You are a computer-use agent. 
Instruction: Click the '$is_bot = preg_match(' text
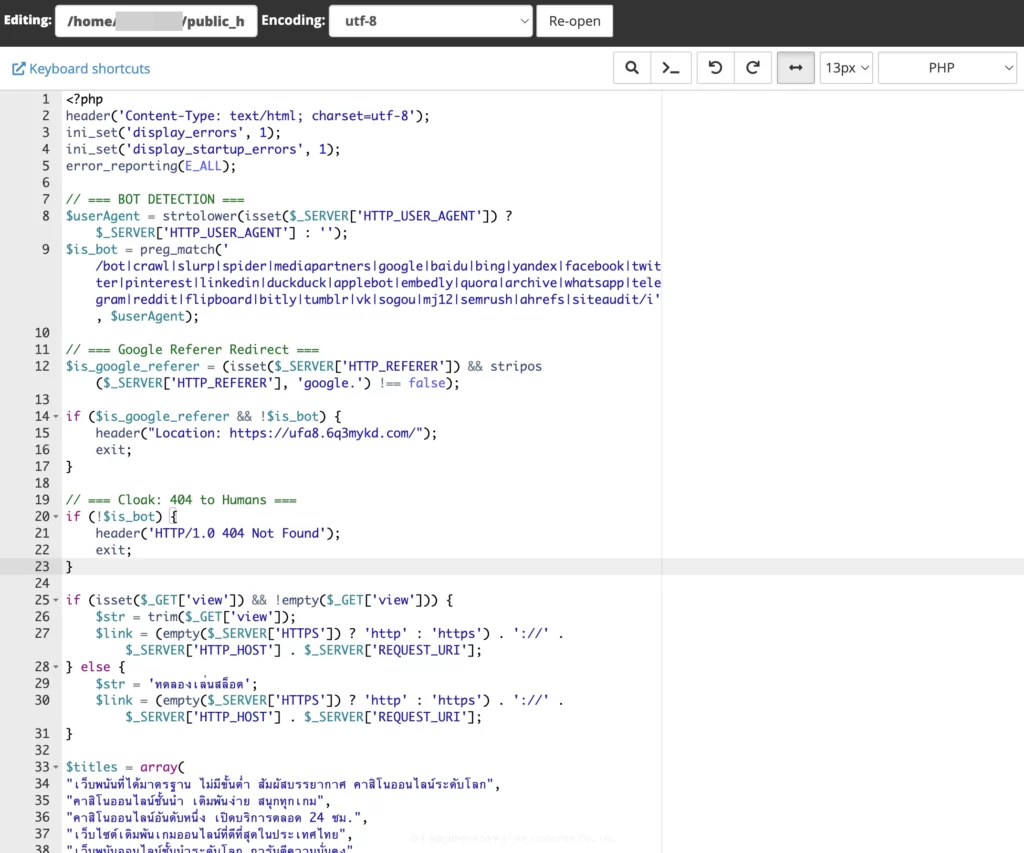coord(147,249)
